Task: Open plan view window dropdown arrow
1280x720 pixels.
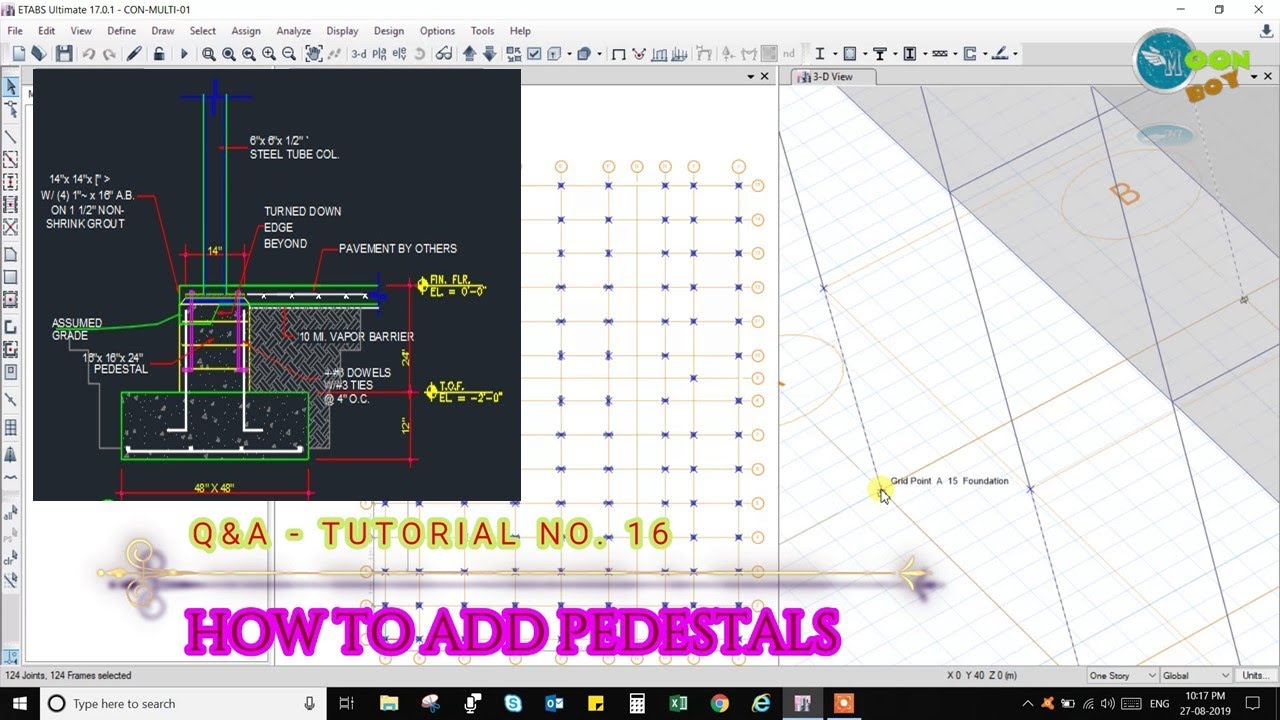Action: tap(751, 76)
